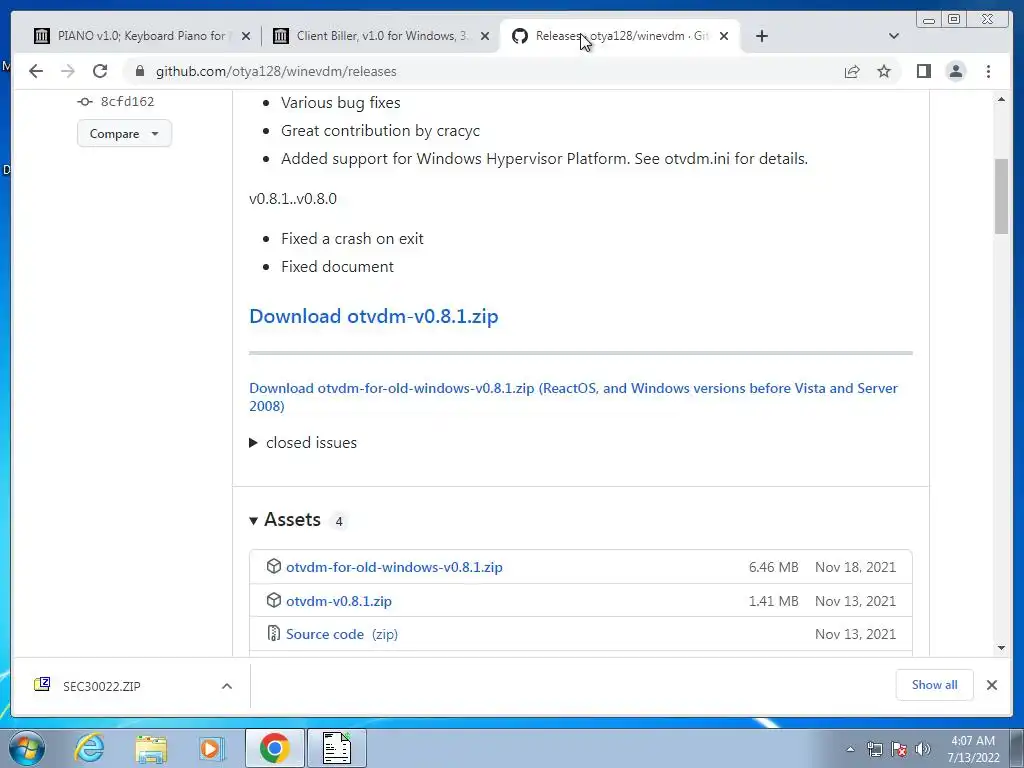Viewport: 1024px width, 768px height.
Task: Click the Assets count badge 4
Action: coord(338,521)
